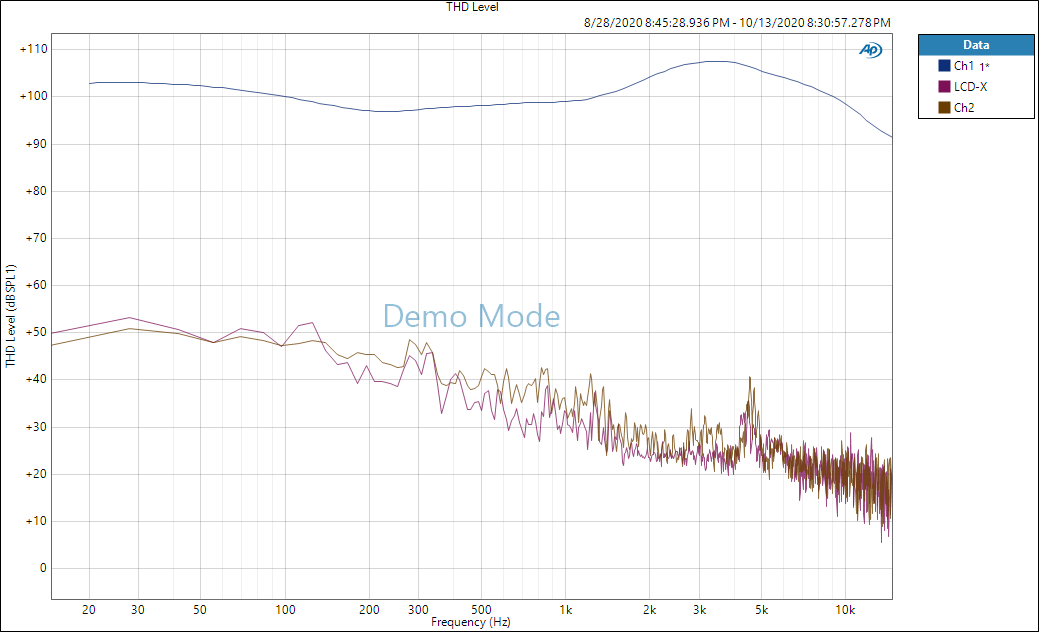Click the Data legend header
The height and width of the screenshot is (632, 1039).
coord(976,45)
